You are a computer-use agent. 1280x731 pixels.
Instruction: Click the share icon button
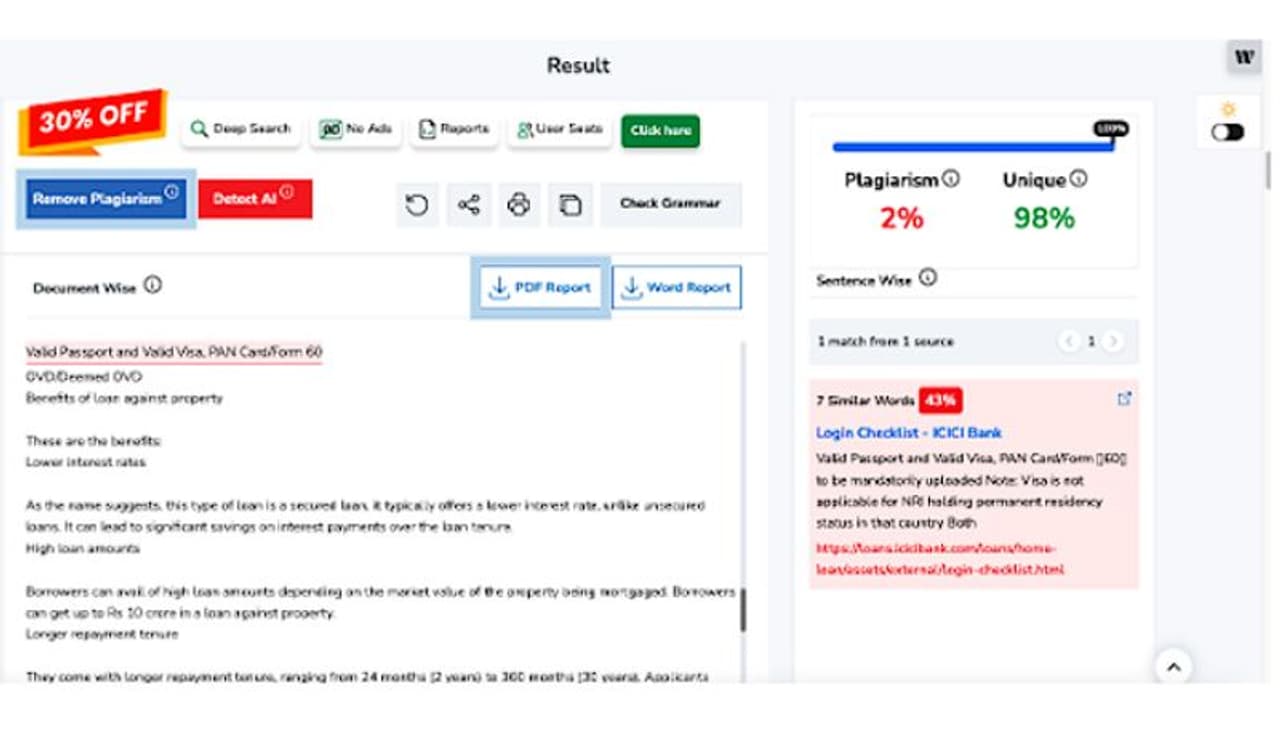468,205
